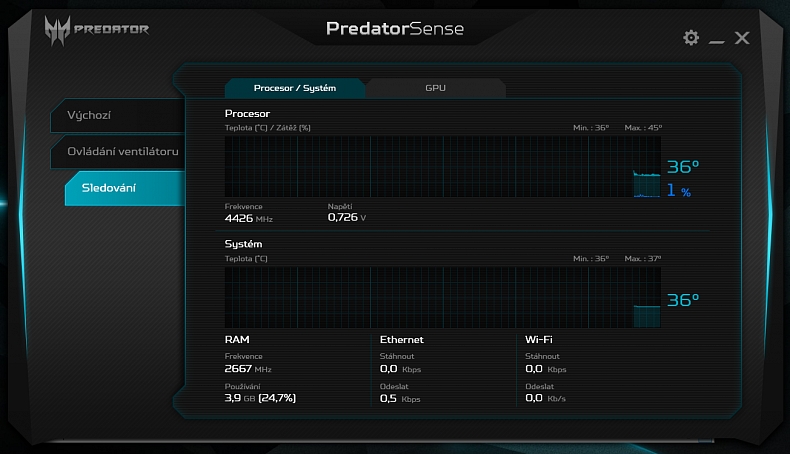The width and height of the screenshot is (790, 454).
Task: Click the RAM heading
Action: 237,340
